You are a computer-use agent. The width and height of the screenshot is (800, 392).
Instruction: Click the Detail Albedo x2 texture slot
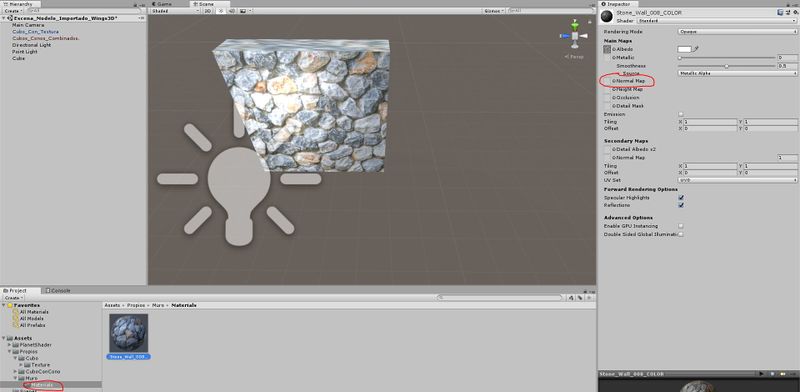pyautogui.click(x=607, y=150)
